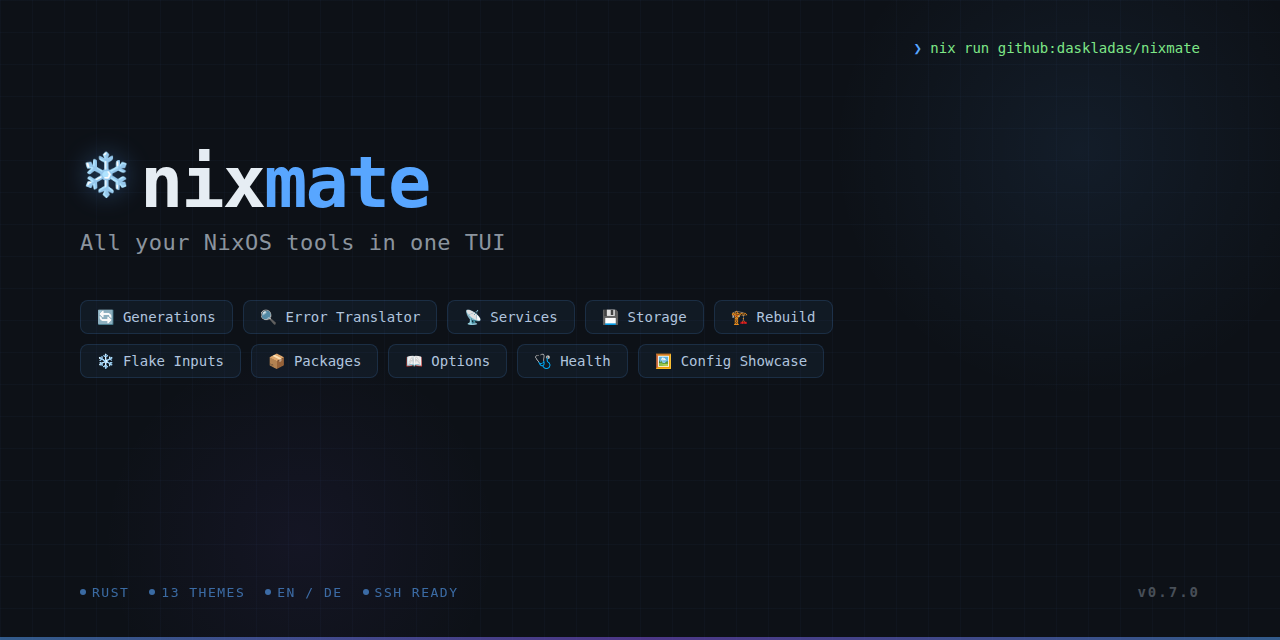Toggle the RUST status dot
The width and height of the screenshot is (1280, 640).
pyautogui.click(x=103, y=592)
